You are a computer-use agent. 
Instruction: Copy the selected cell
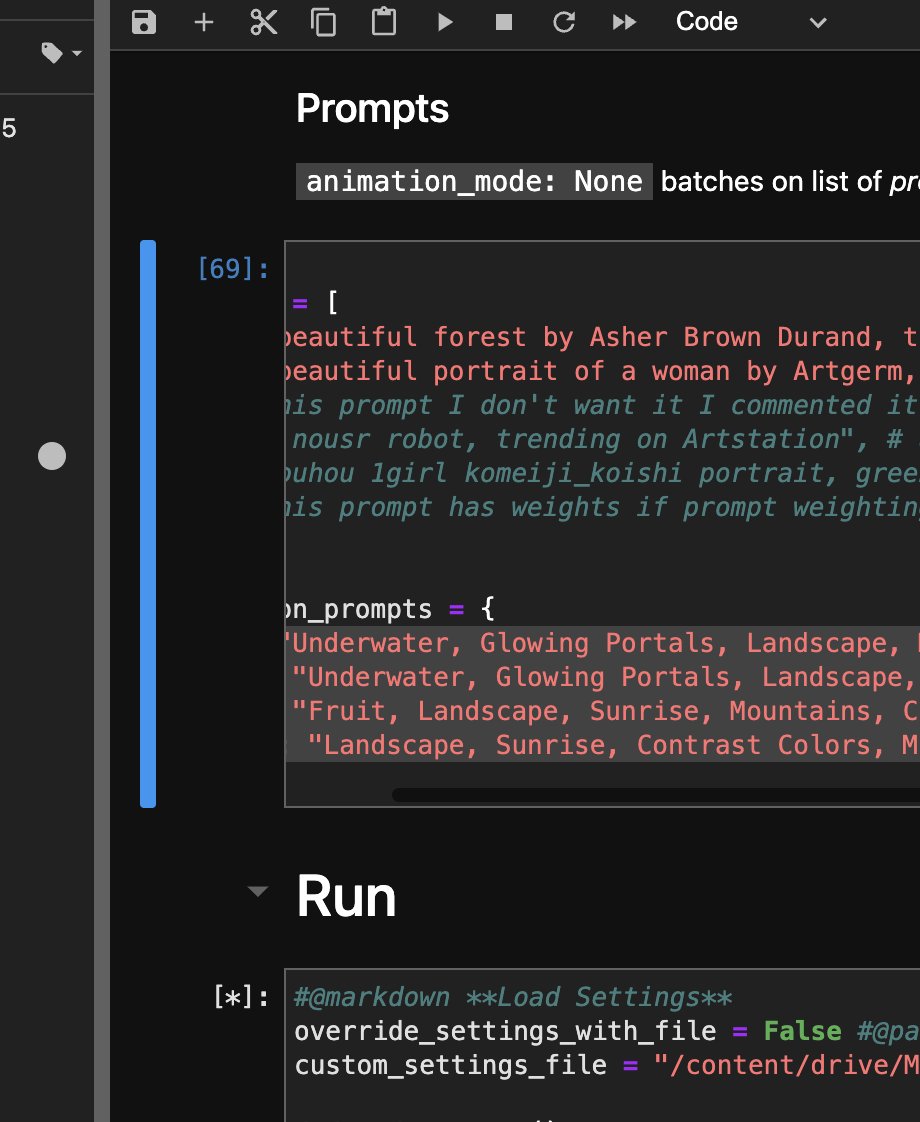point(323,22)
